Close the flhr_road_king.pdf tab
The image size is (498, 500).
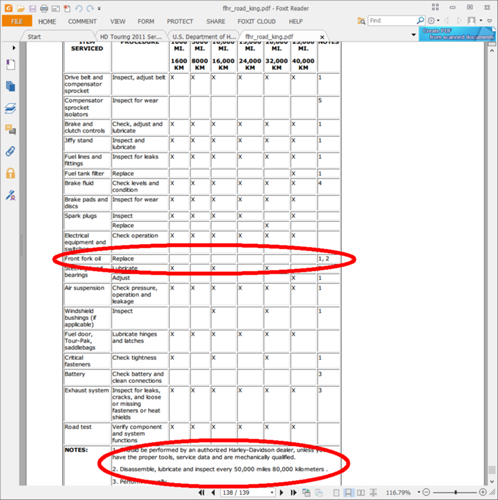point(322,37)
